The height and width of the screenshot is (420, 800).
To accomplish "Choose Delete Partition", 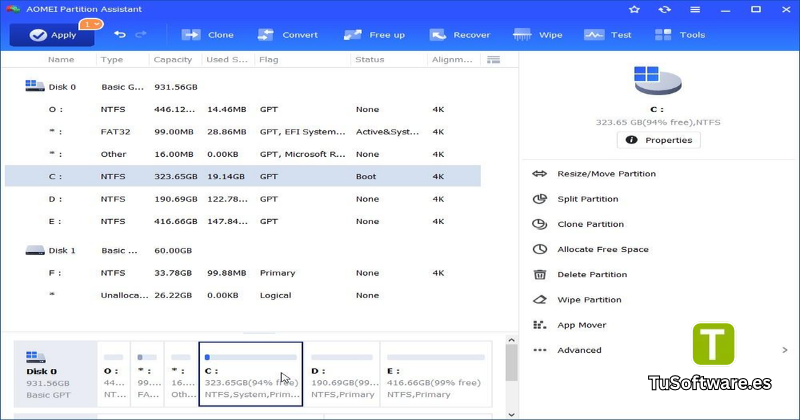I will [x=580, y=275].
